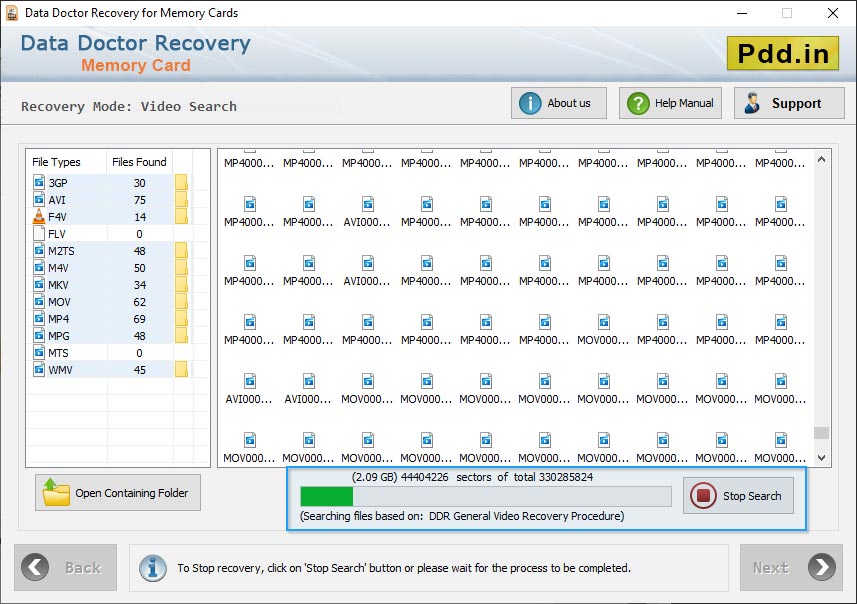The width and height of the screenshot is (857, 604).
Task: Click the 'Recovery Mode: Video Search' label
Action: [x=129, y=106]
